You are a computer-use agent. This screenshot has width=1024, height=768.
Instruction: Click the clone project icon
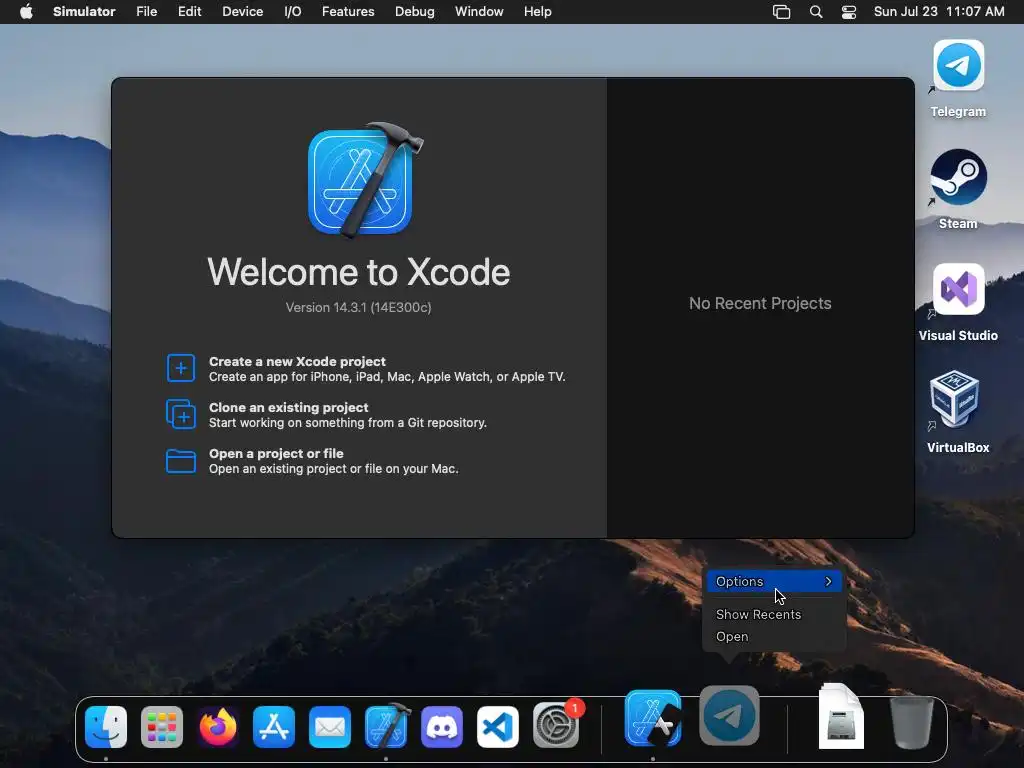pyautogui.click(x=181, y=414)
